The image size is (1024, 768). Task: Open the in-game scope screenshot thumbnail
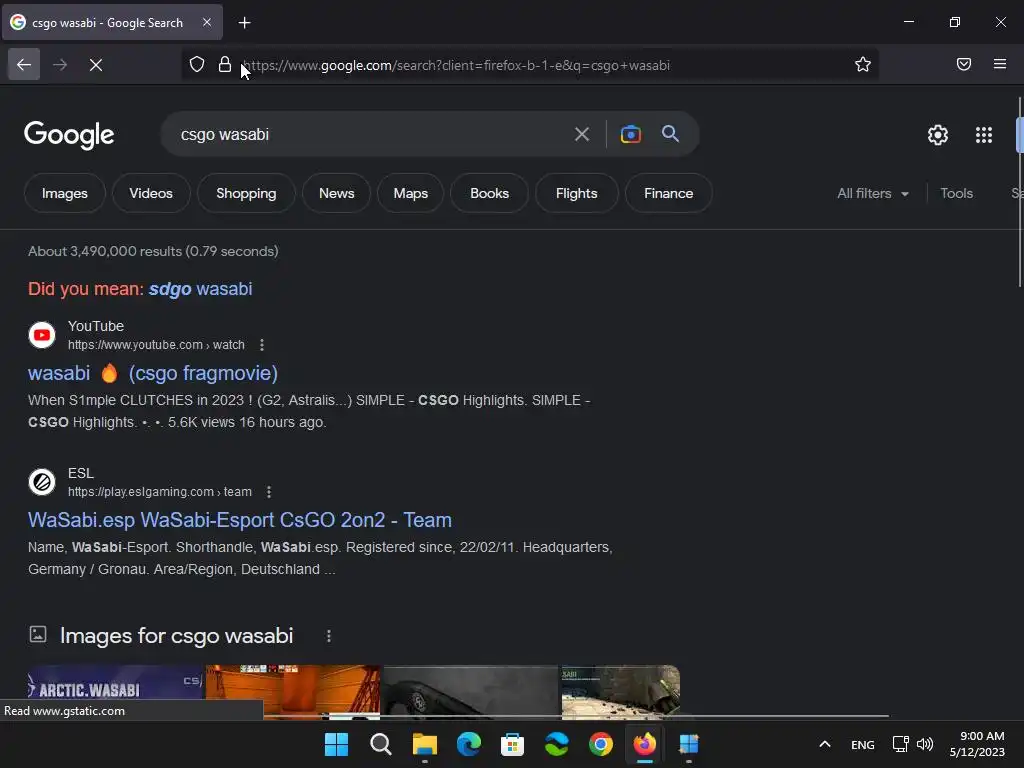point(620,690)
